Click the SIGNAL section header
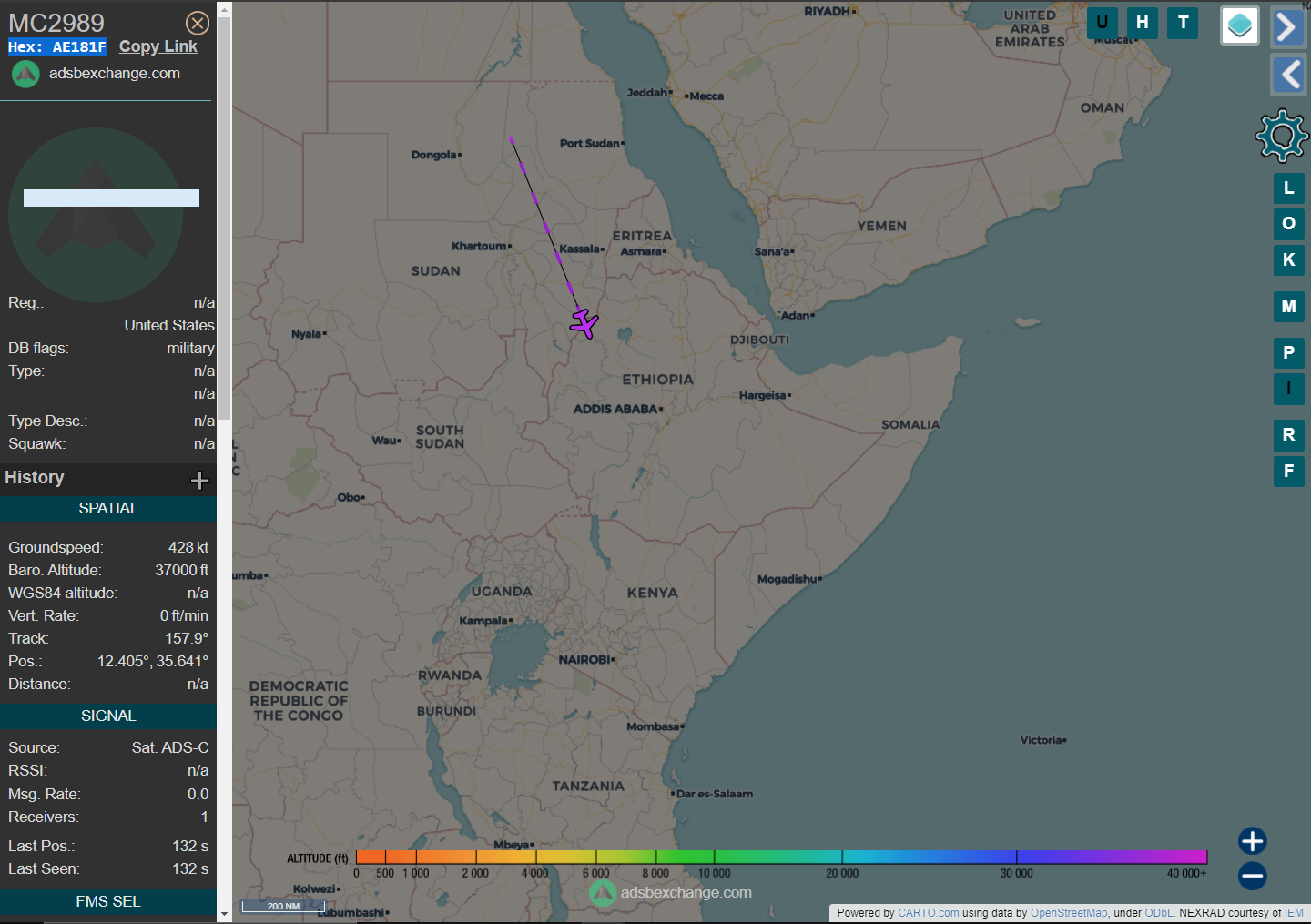1311x924 pixels. (x=108, y=716)
